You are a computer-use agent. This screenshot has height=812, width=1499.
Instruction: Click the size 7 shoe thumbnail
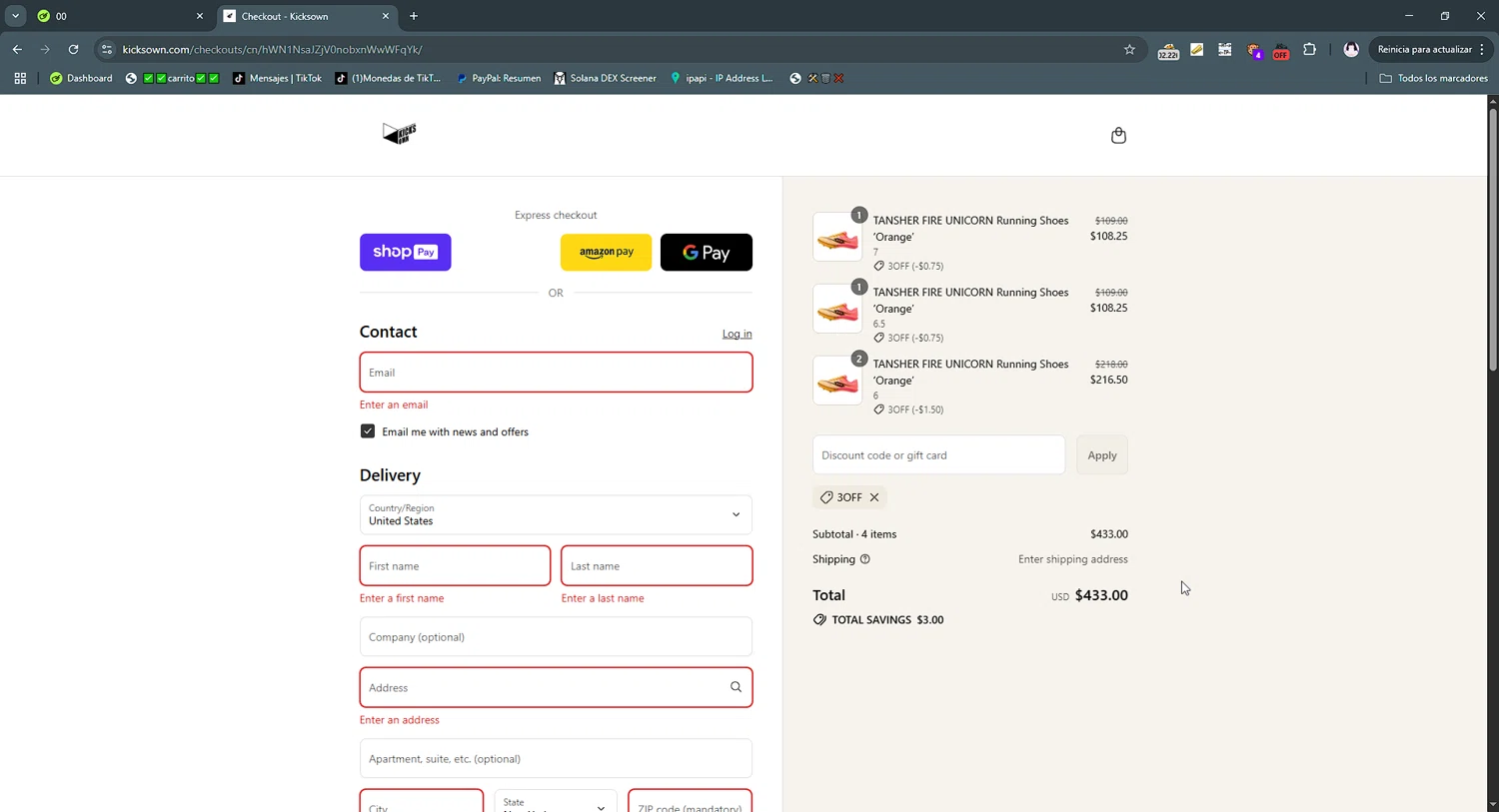pos(837,238)
